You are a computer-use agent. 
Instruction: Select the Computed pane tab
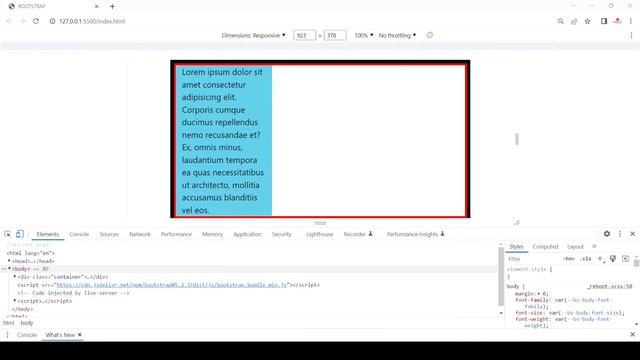tap(545, 247)
